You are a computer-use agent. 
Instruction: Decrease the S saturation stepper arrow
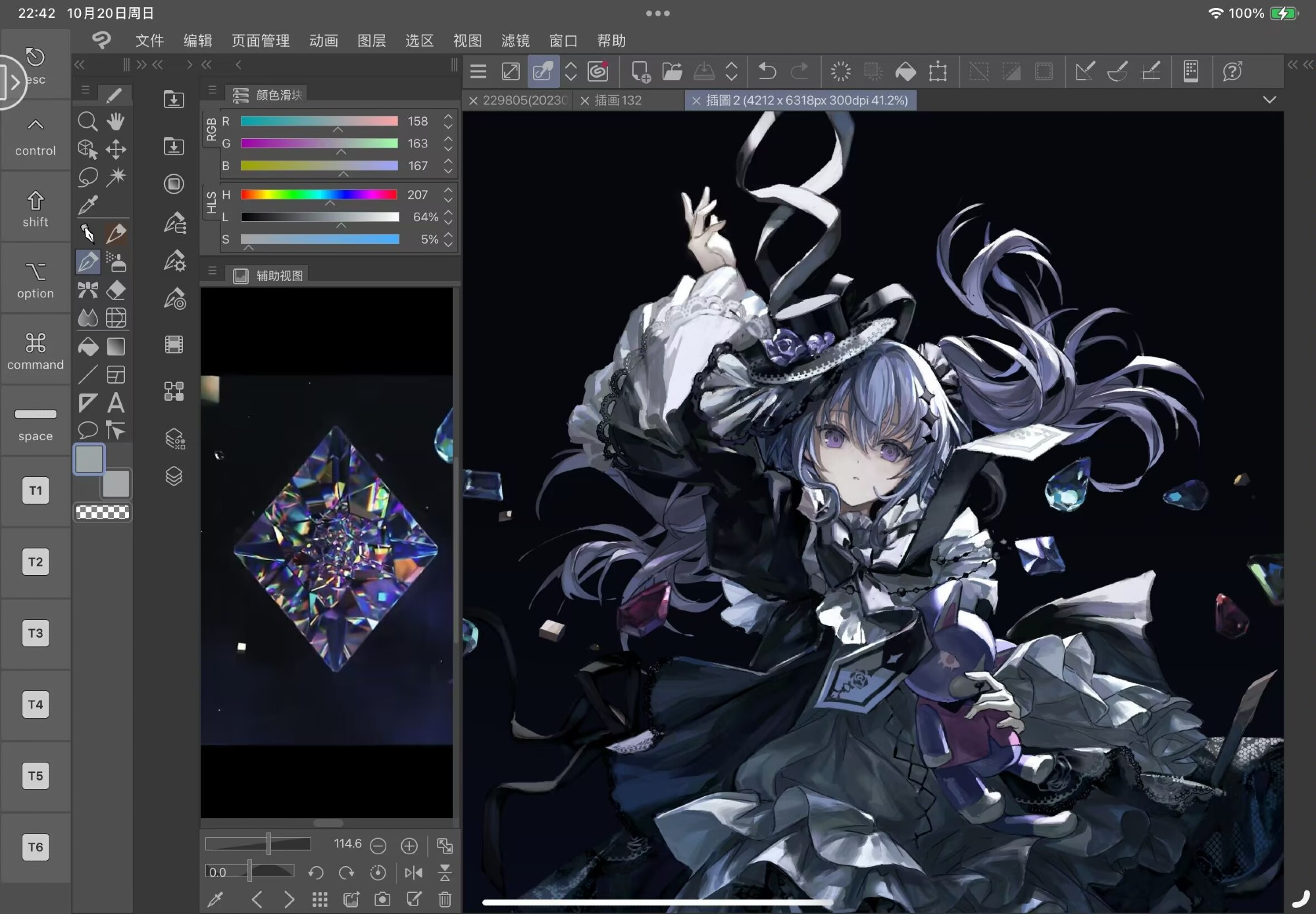pyautogui.click(x=449, y=244)
